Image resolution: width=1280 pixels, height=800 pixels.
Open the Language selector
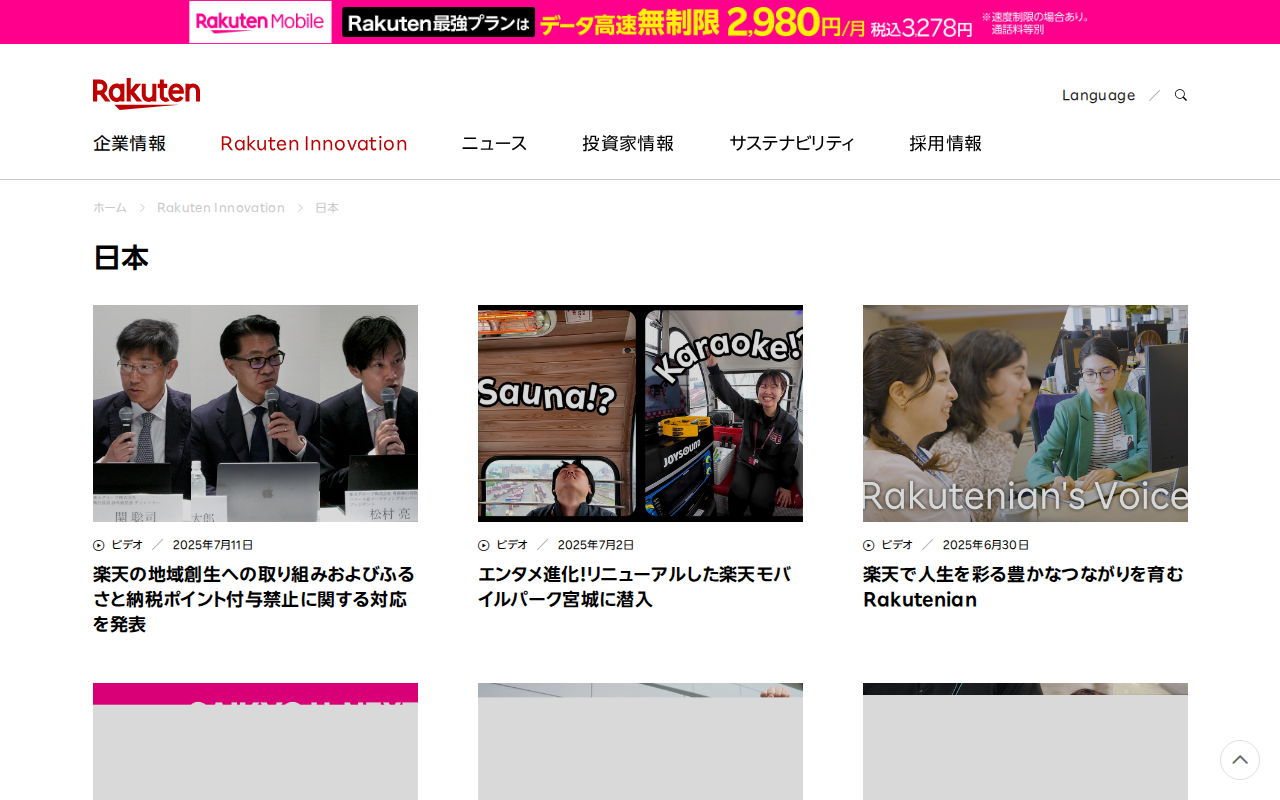(x=1098, y=95)
